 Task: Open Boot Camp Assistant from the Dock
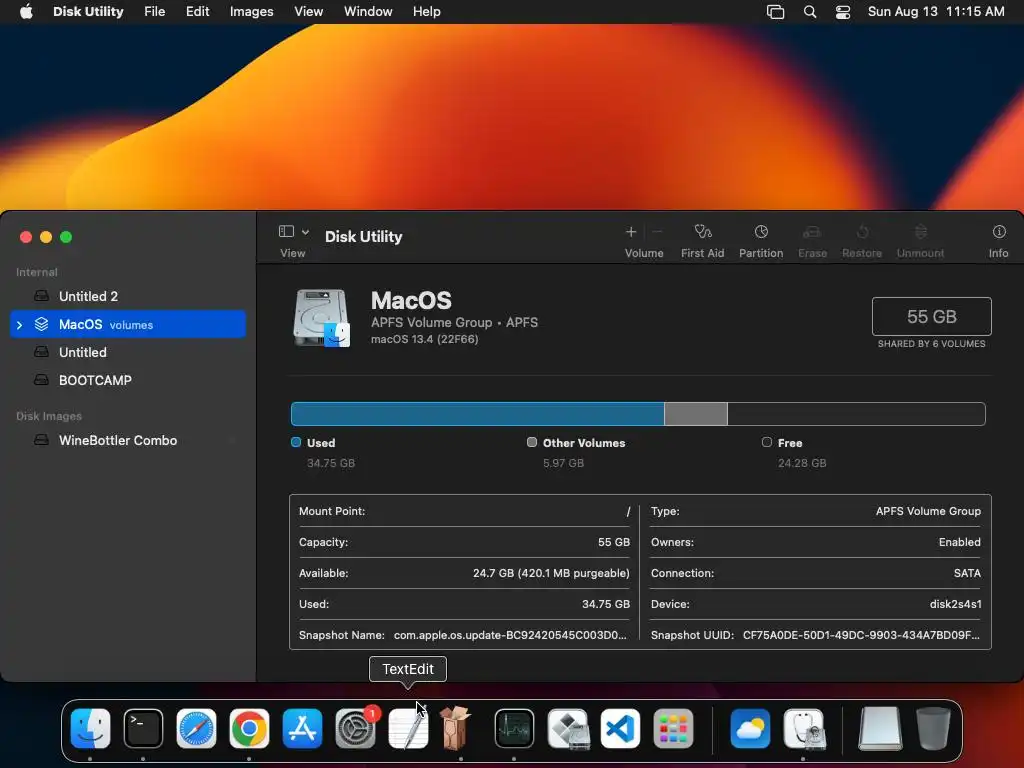[x=568, y=728]
